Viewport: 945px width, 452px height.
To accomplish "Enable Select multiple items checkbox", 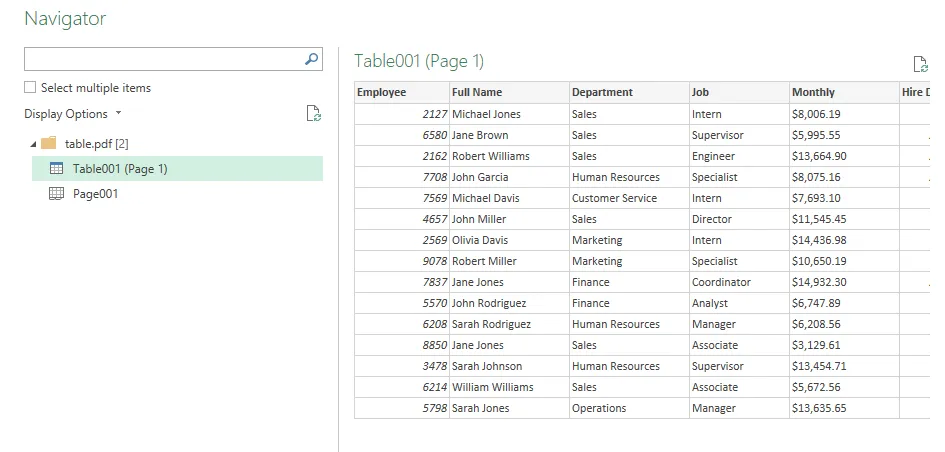I will coord(30,87).
